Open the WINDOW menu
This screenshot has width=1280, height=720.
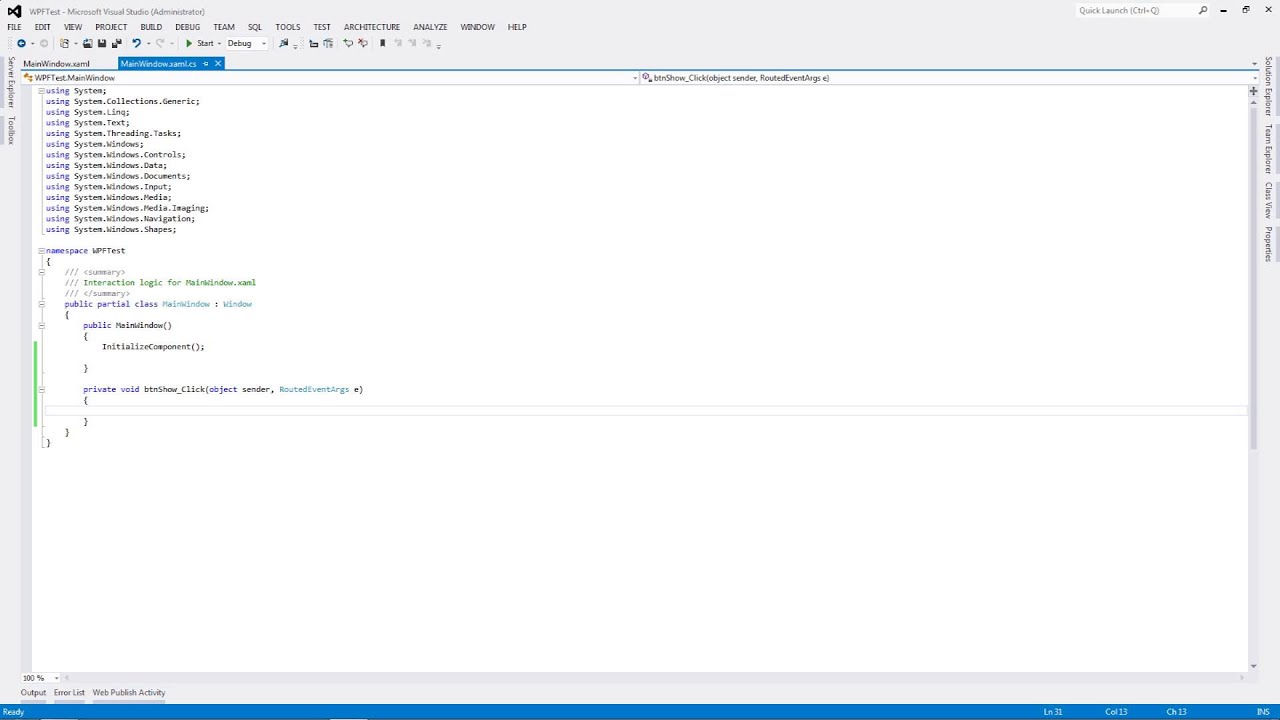tap(477, 27)
